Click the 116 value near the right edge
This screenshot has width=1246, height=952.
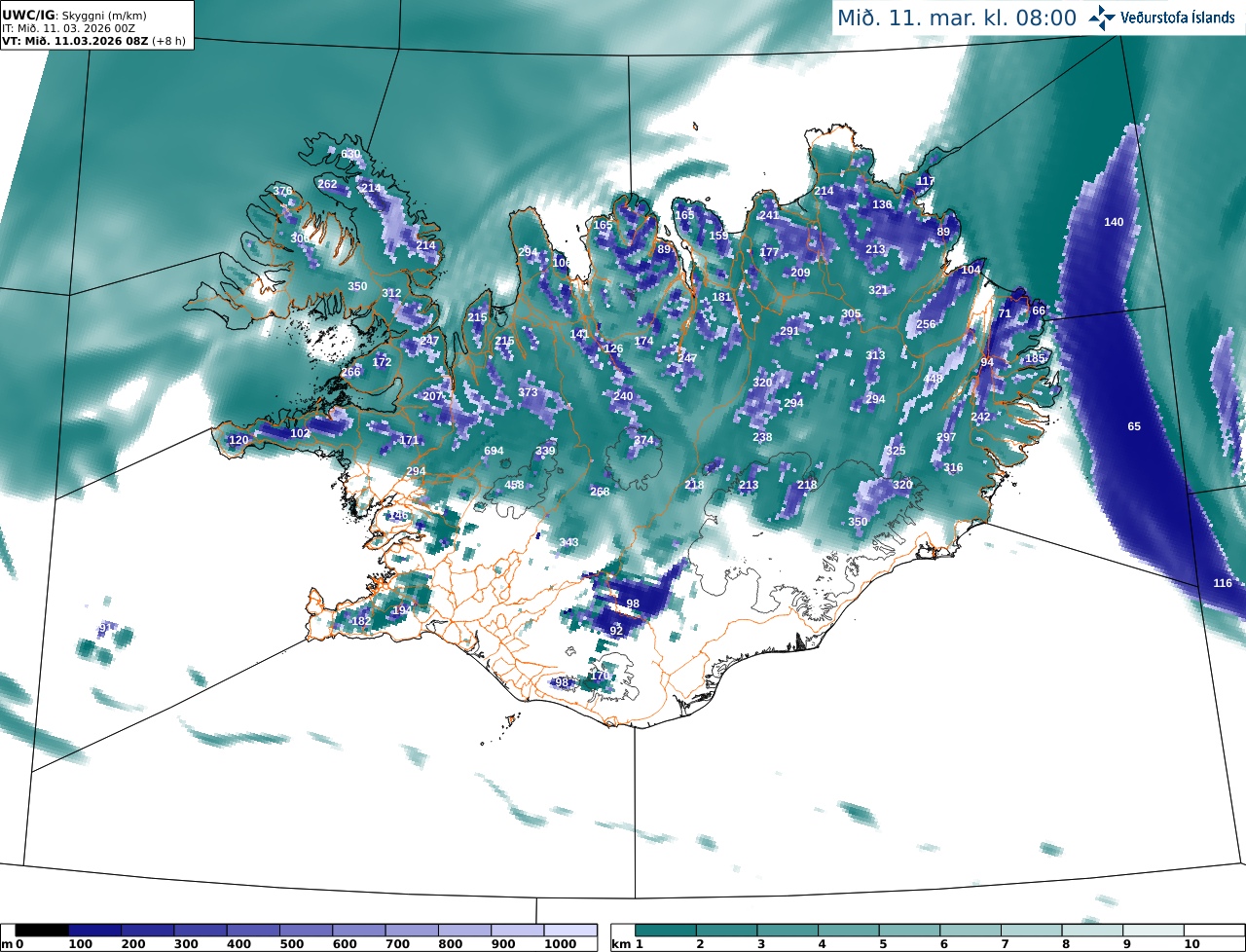tap(1223, 583)
